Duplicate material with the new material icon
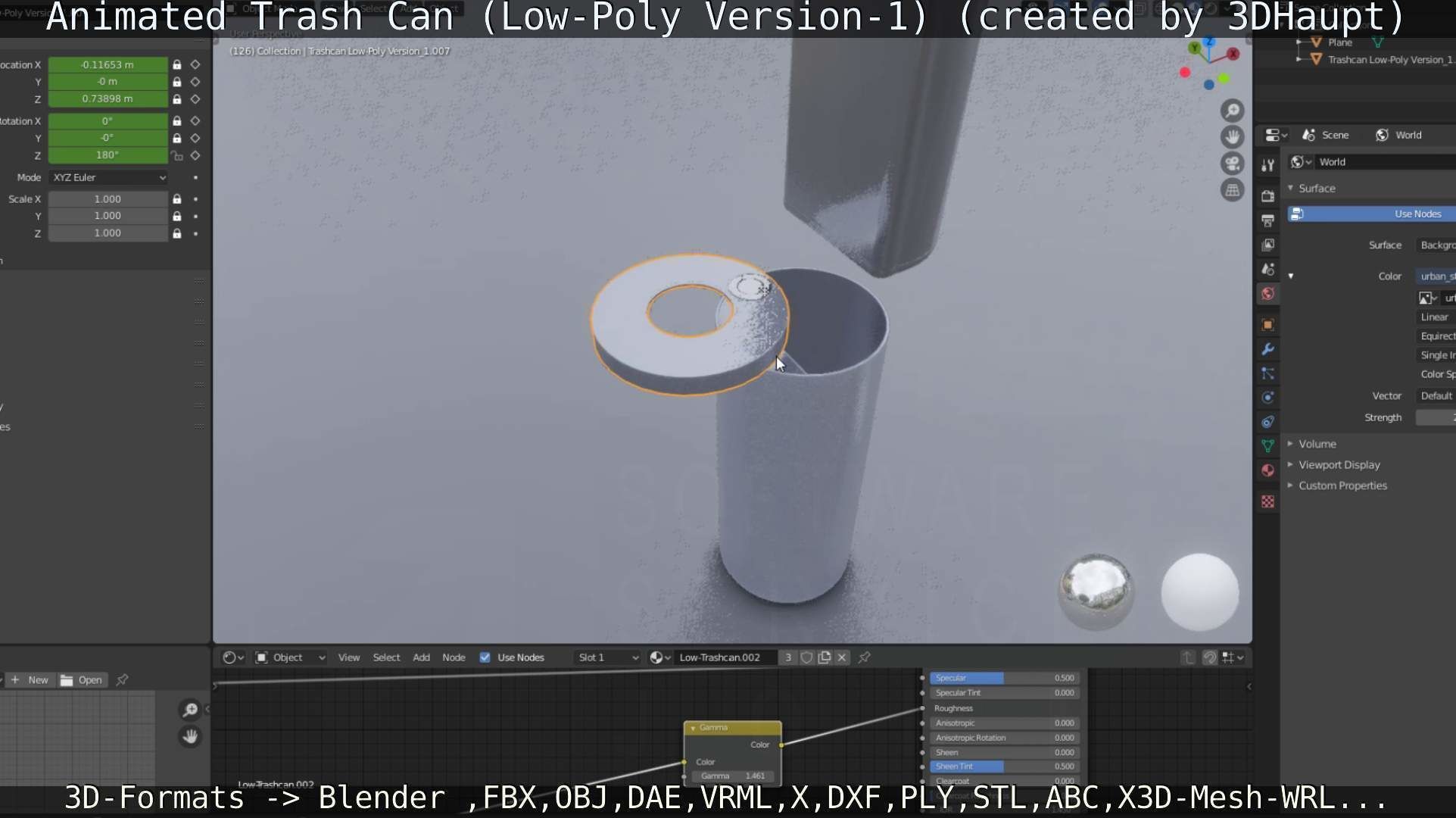Viewport: 1456px width, 818px height. click(825, 657)
